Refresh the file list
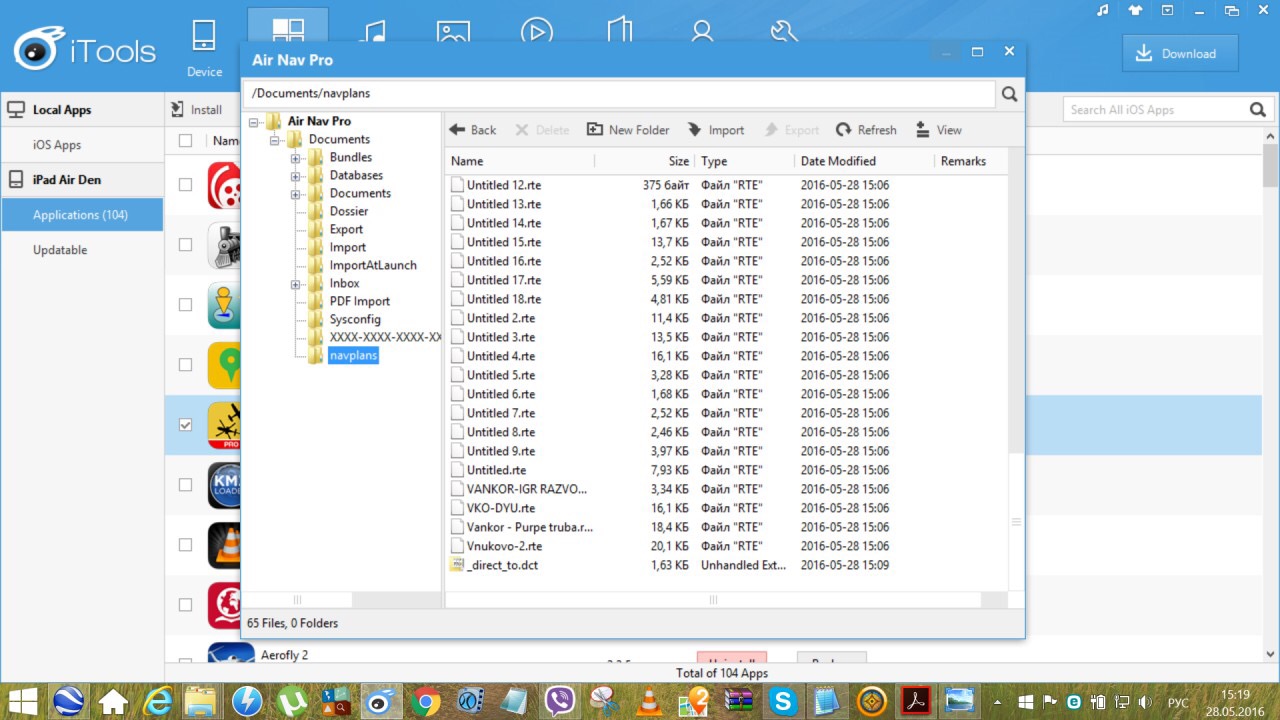Screen dimensions: 1280x720 click(x=866, y=130)
